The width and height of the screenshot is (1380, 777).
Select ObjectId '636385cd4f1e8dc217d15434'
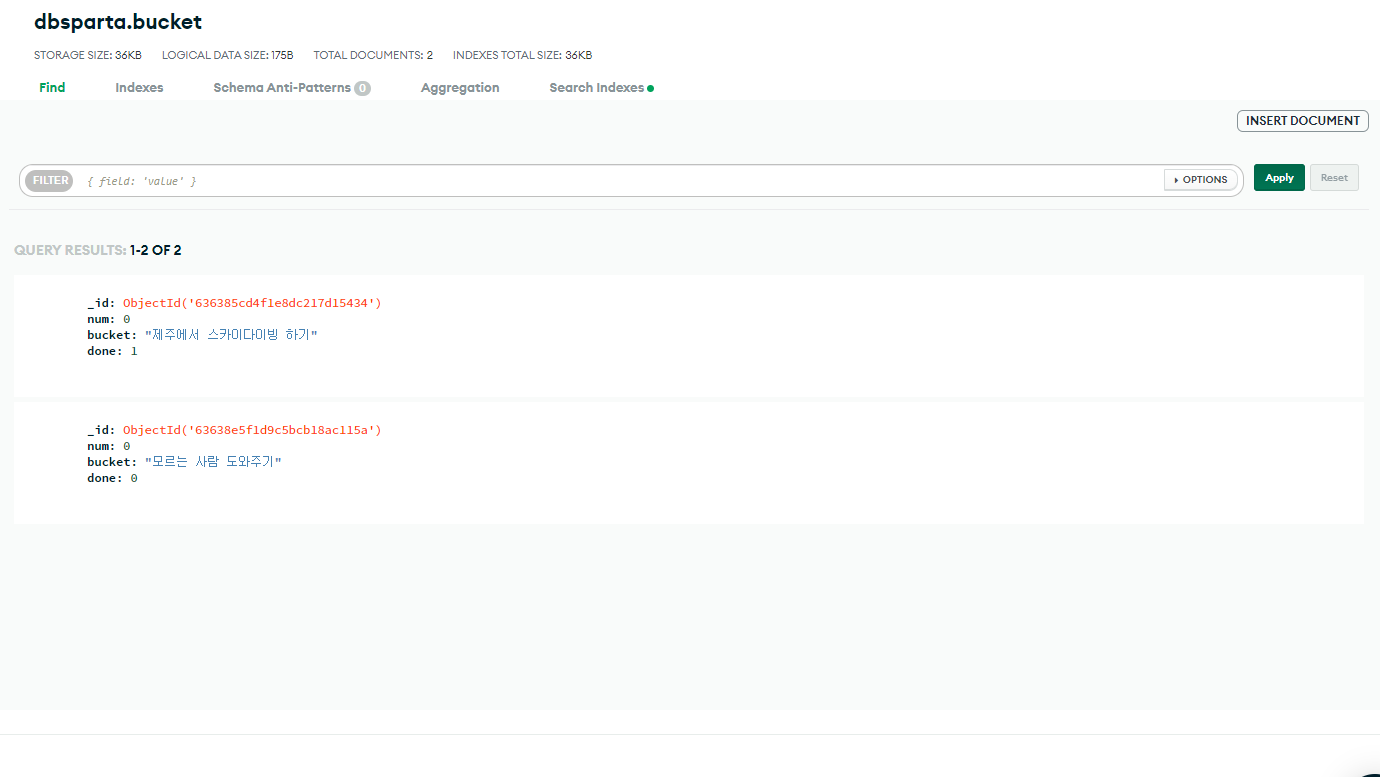point(252,303)
